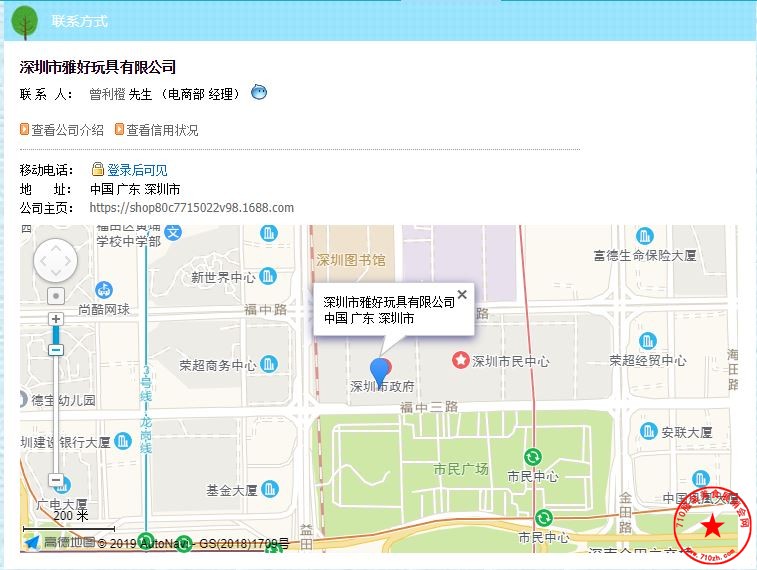Image resolution: width=757 pixels, height=570 pixels.
Task: Click the lock icon next to 登录后可见
Action: pyautogui.click(x=98, y=169)
